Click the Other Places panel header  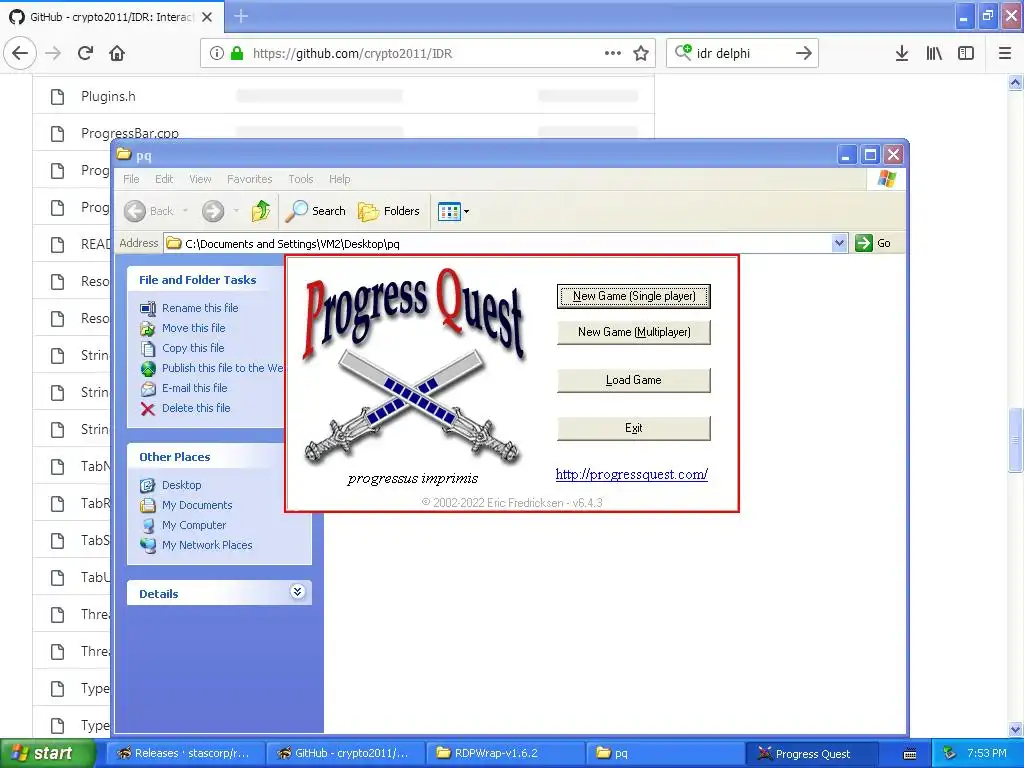pyautogui.click(x=174, y=457)
